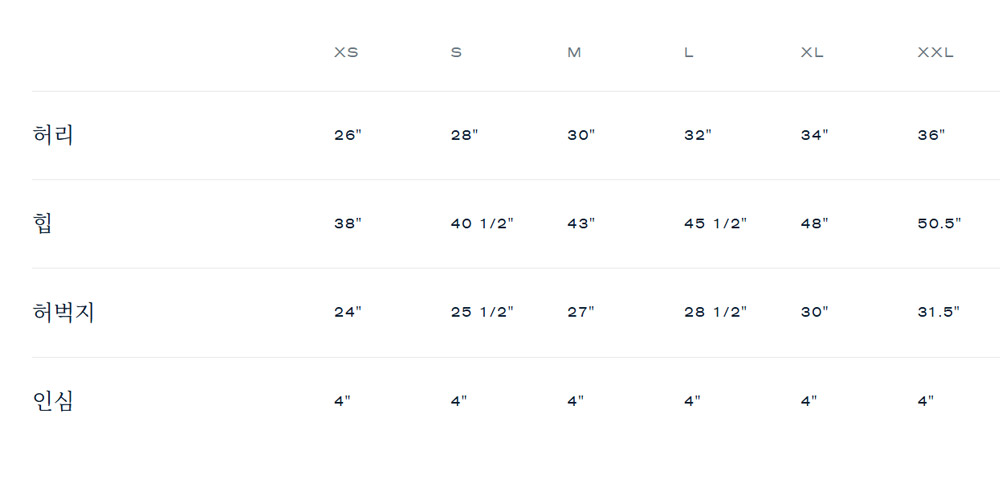Click the XL size column header
The width and height of the screenshot is (1000, 500).
[812, 53]
